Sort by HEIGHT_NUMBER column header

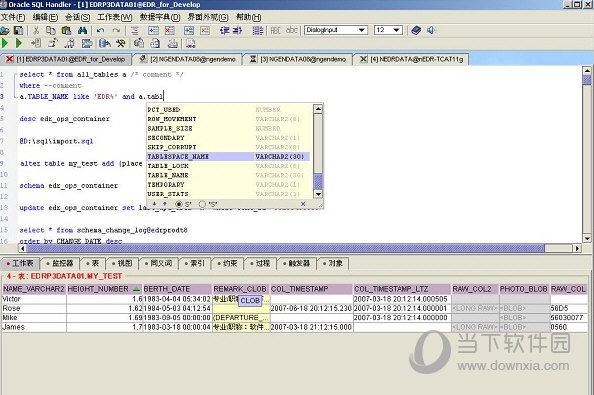[x=104, y=289]
